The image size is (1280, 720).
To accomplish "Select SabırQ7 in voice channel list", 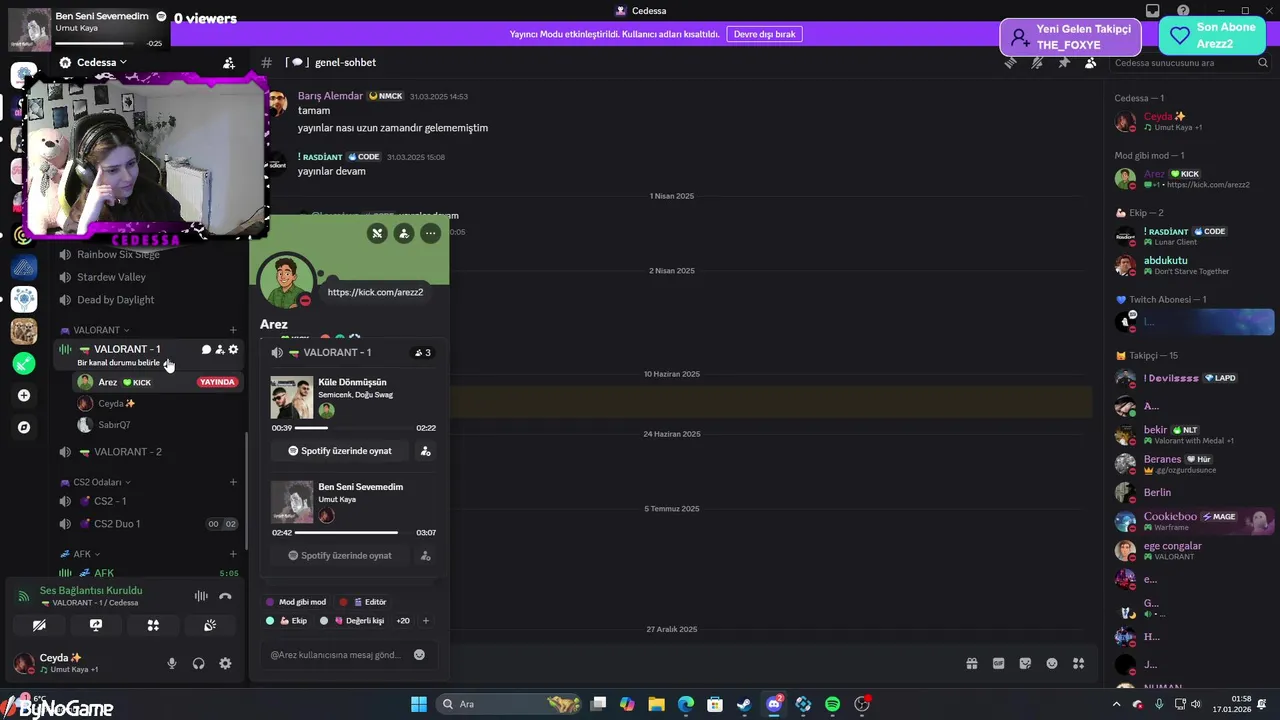I will [x=158, y=425].
